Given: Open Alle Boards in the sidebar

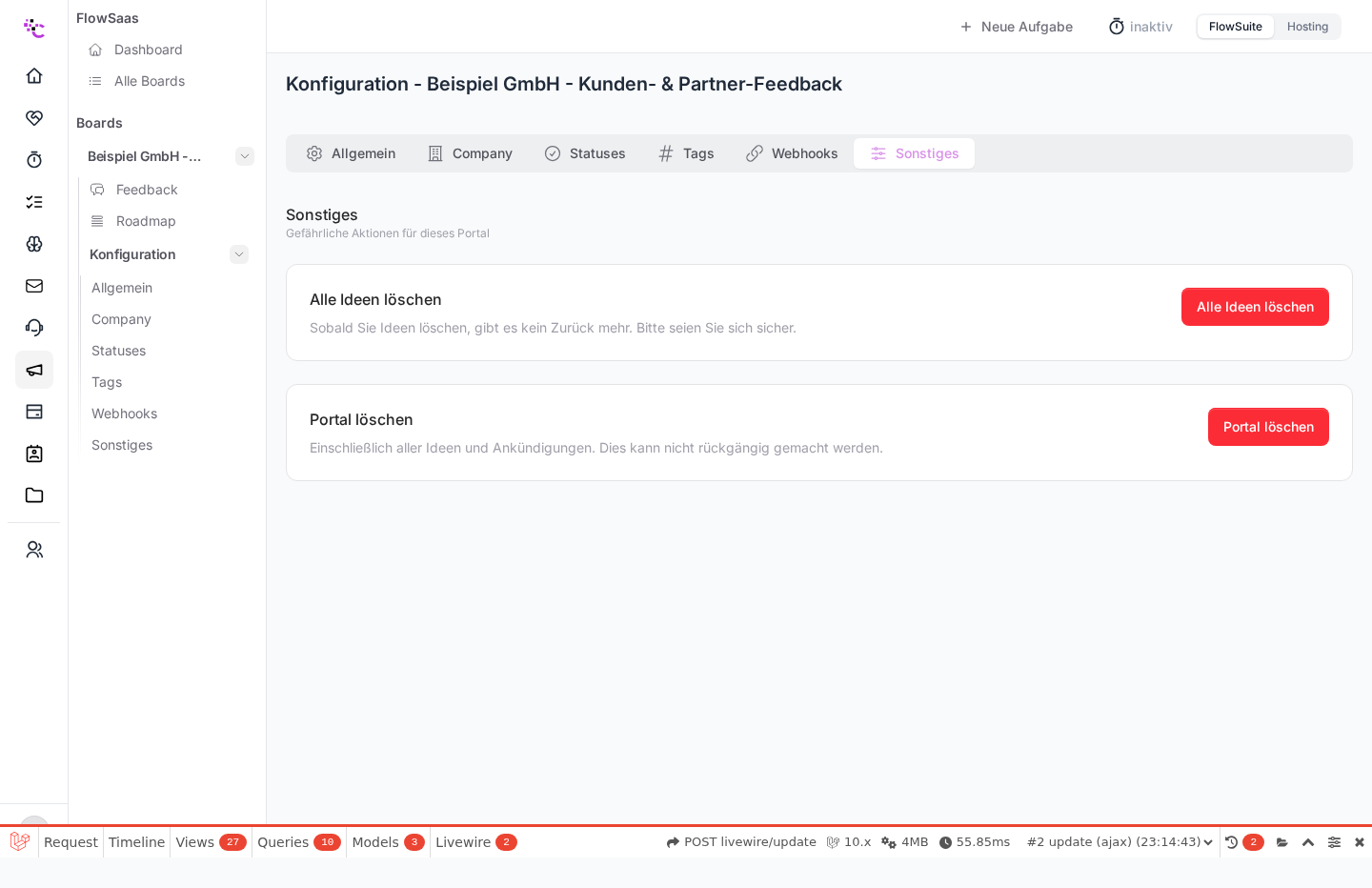Looking at the screenshot, I should [150, 81].
